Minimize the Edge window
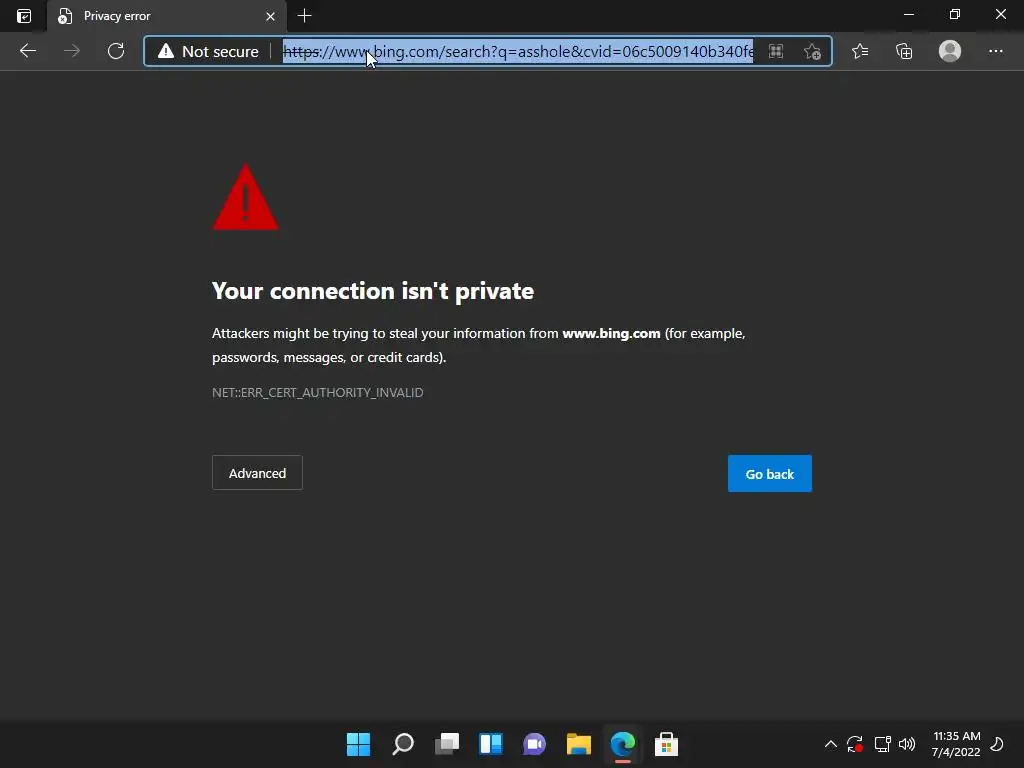This screenshot has height=768, width=1024. 908,14
